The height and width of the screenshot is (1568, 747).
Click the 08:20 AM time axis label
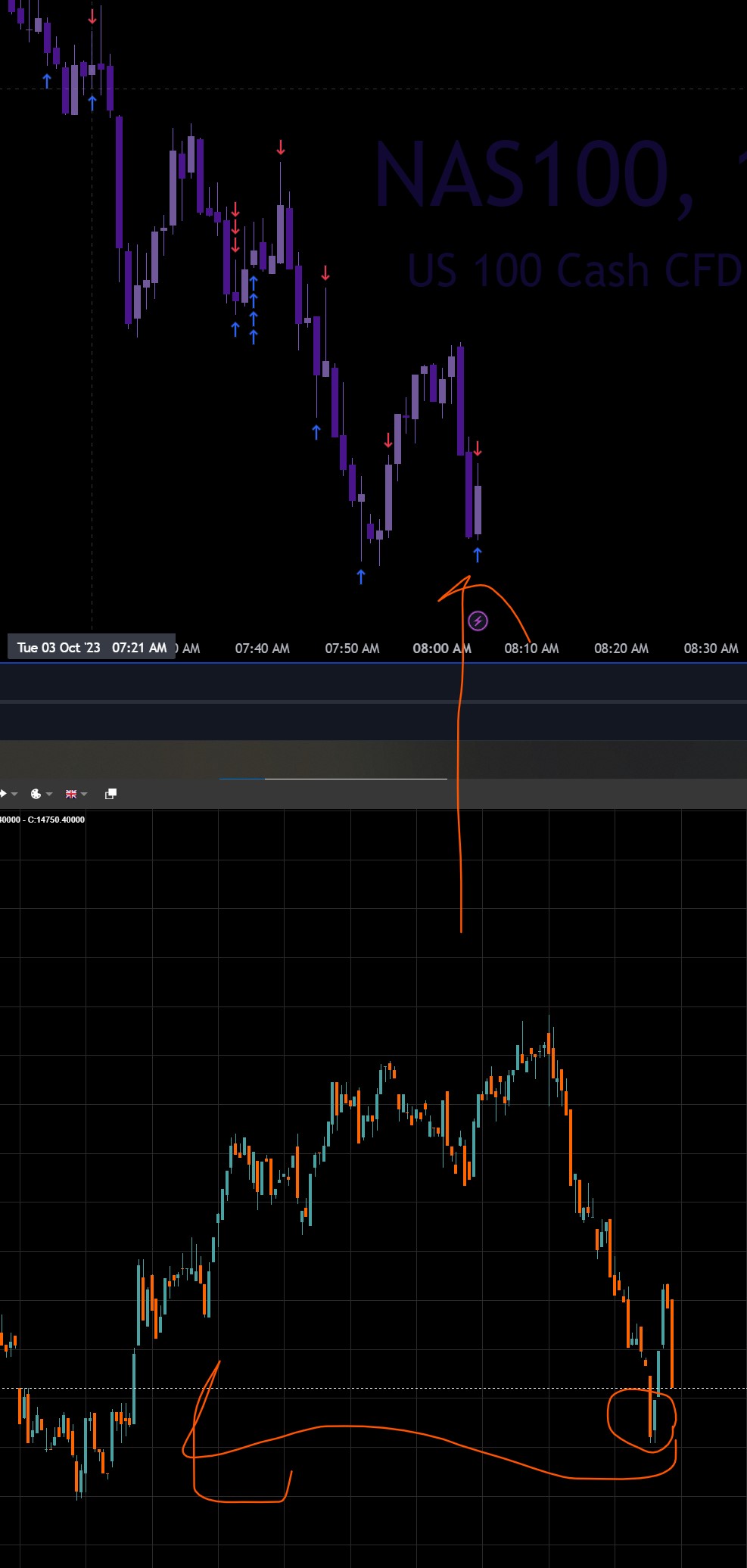pos(621,649)
